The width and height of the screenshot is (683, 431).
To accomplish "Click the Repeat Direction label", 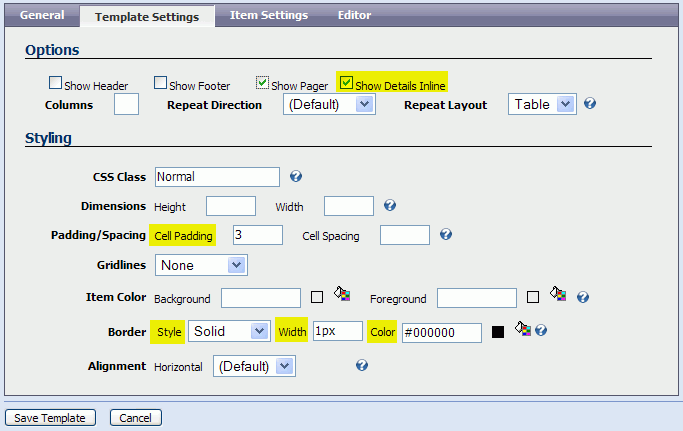I will tap(214, 105).
